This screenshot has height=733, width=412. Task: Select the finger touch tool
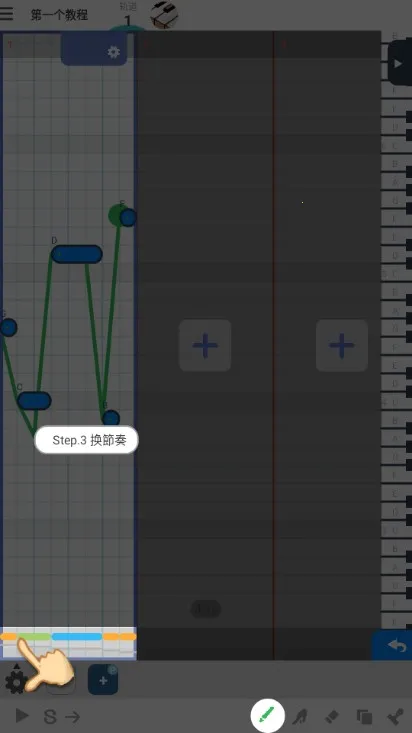(x=299, y=716)
